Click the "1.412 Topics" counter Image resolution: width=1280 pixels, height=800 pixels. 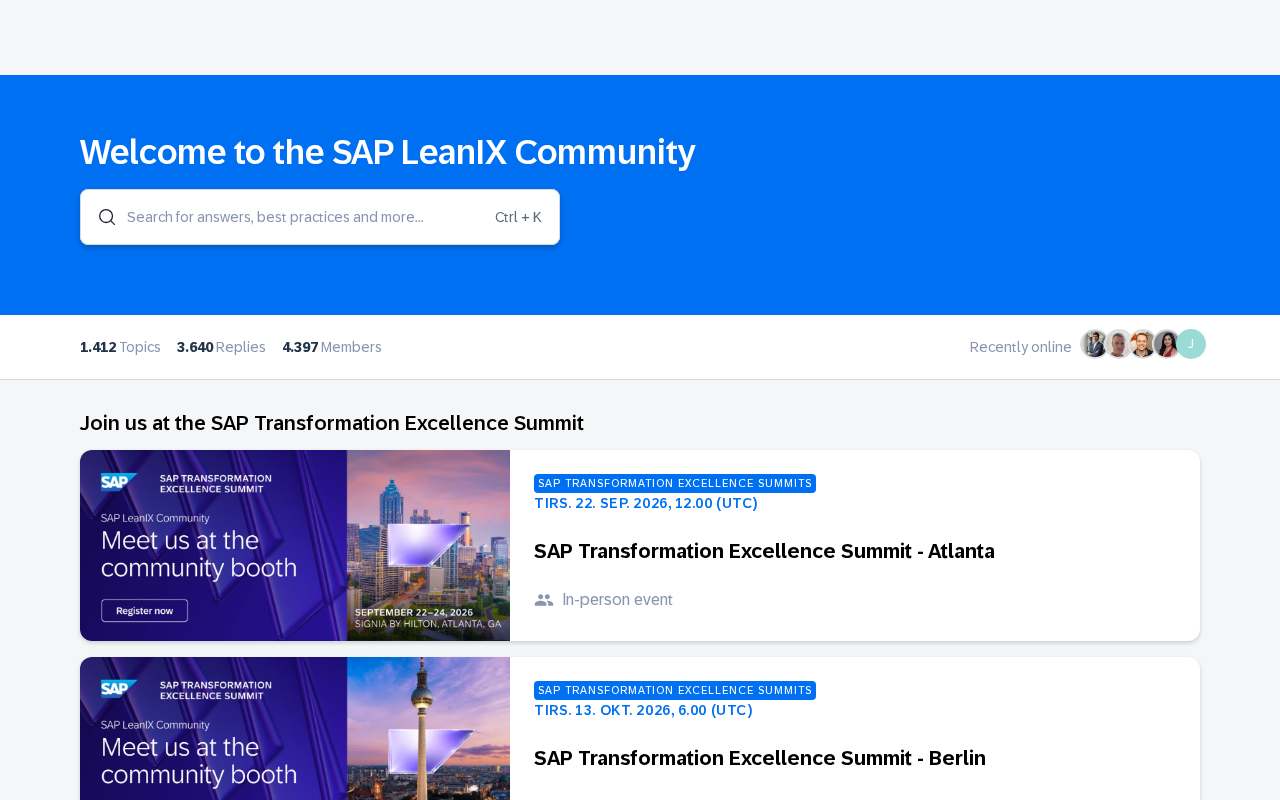point(120,347)
